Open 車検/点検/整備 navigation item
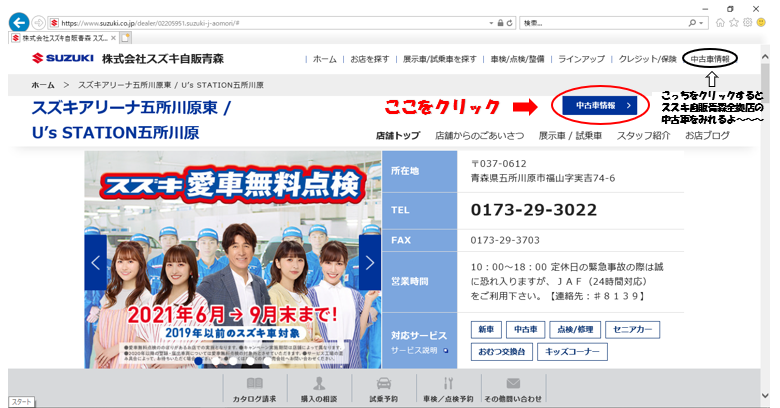The width and height of the screenshot is (780, 408). [x=517, y=59]
